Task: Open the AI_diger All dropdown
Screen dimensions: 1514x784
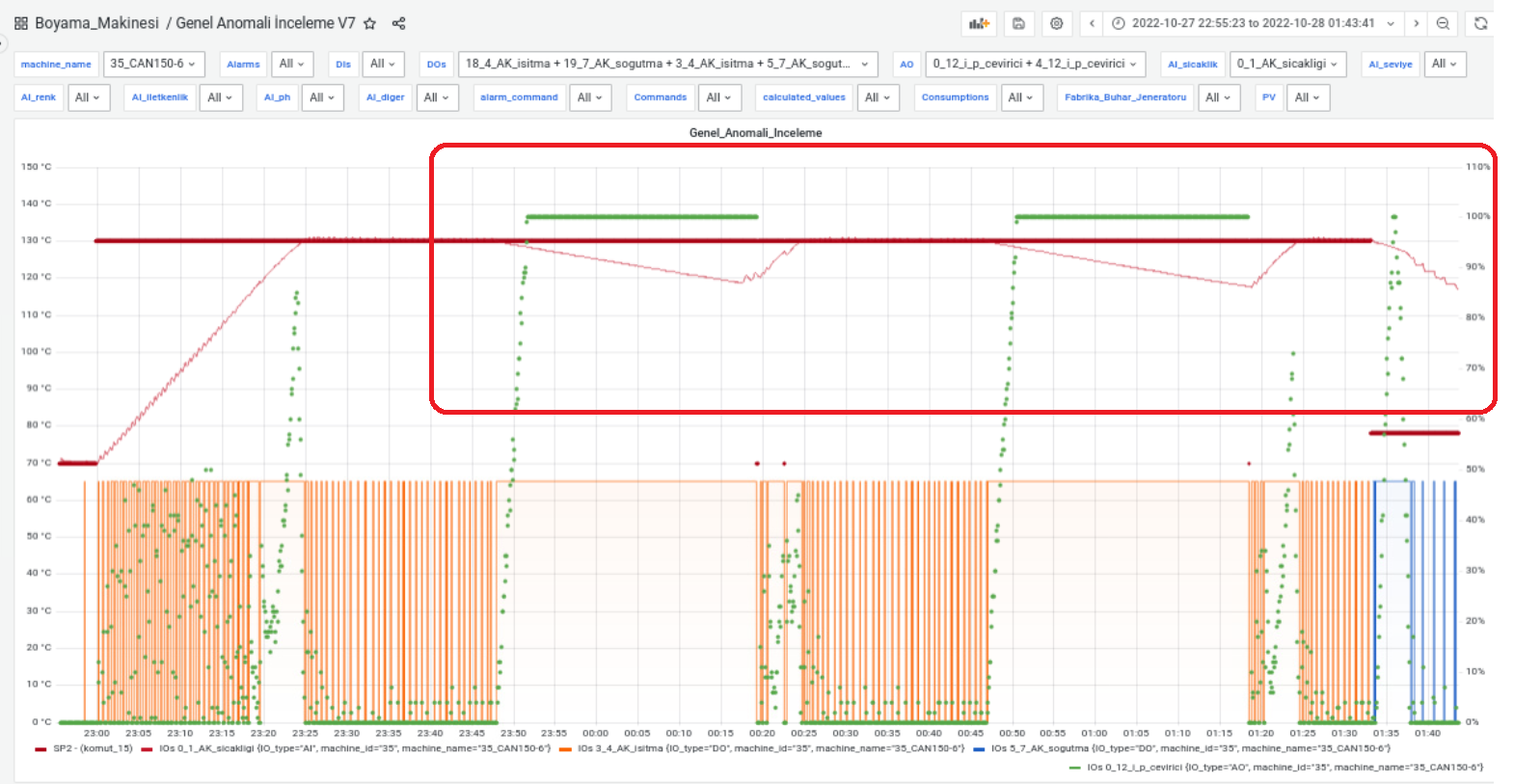Action: click(x=437, y=97)
